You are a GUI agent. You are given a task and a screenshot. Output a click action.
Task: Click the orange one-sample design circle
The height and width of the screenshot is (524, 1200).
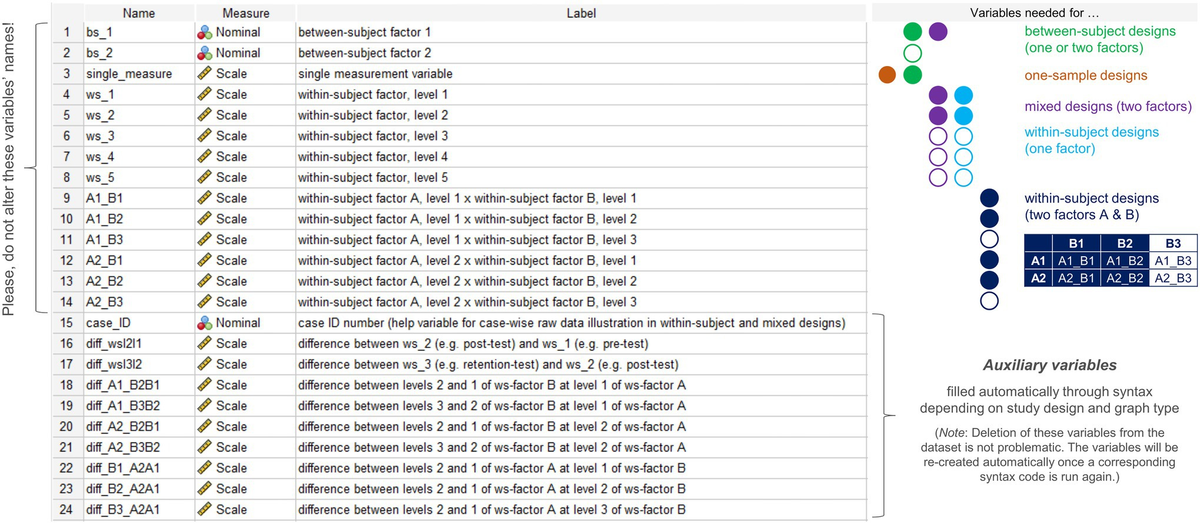(x=886, y=74)
